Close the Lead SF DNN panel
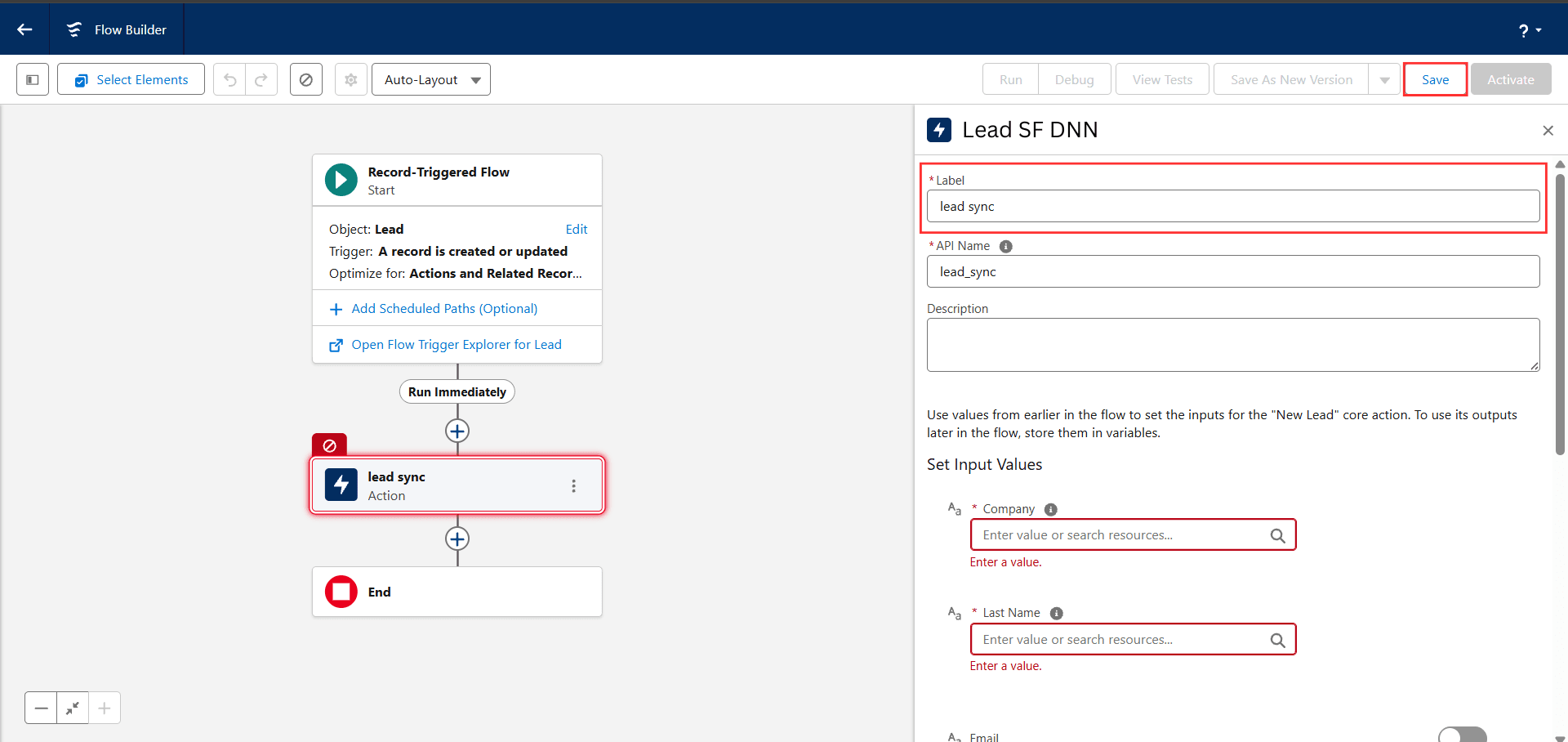 click(x=1548, y=131)
